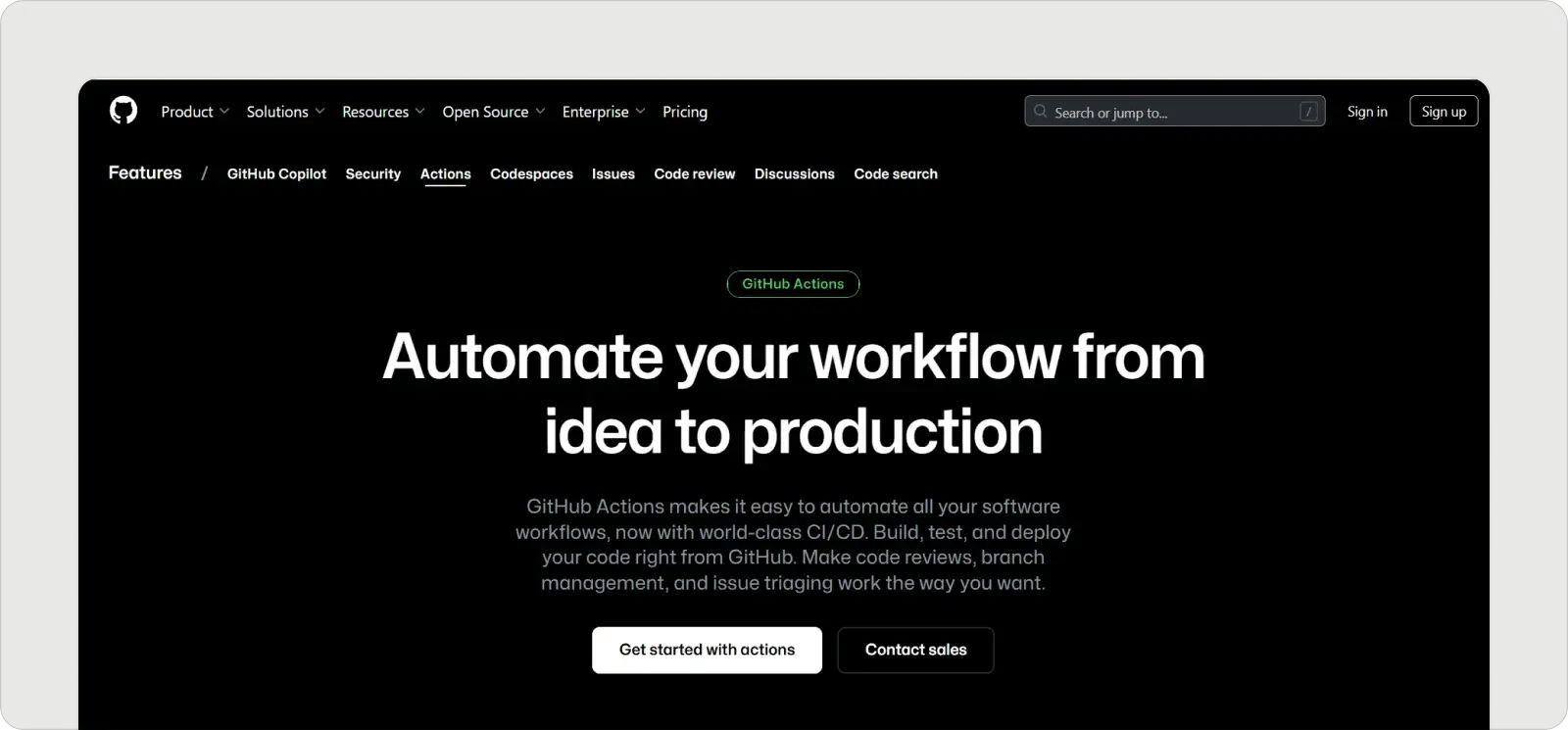Screen dimensions: 1568x730
Task: Expand the Solutions menu
Action: coord(285,112)
